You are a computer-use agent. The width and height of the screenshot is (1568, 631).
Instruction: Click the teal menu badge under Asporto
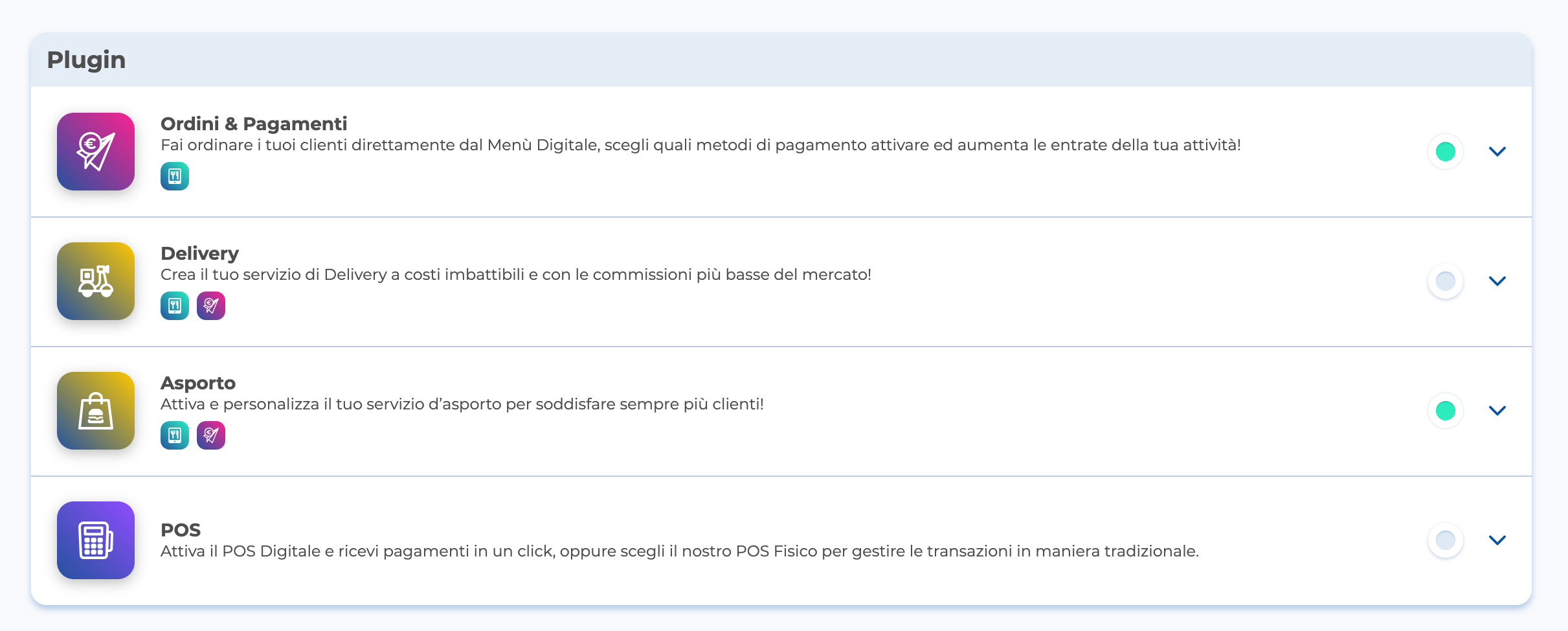175,435
